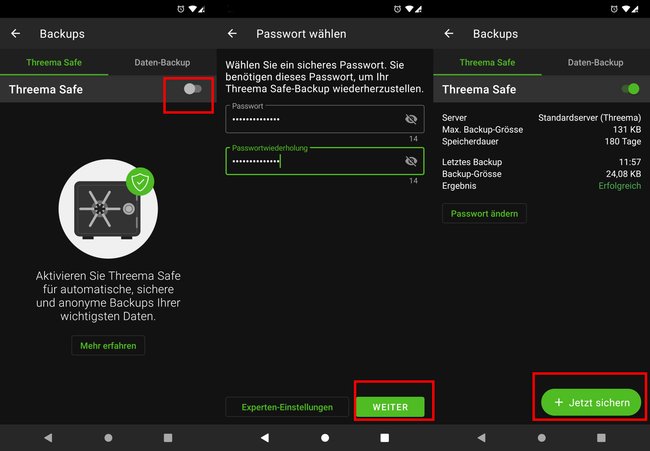The image size is (650, 451).
Task: Open Daten-Backup tab on left screen
Action: pyautogui.click(x=162, y=63)
